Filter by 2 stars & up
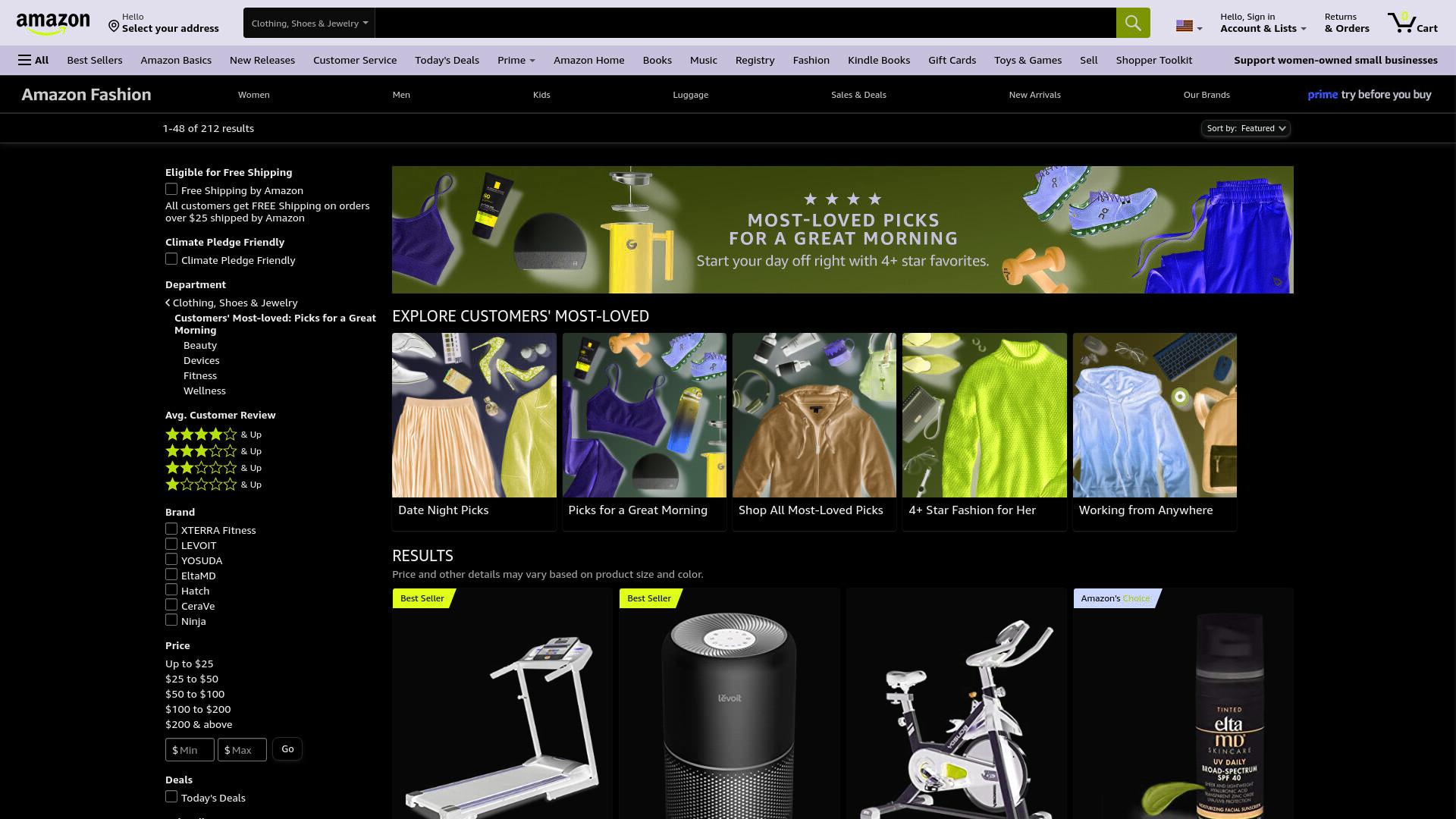This screenshot has height=819, width=1456. pos(213,468)
